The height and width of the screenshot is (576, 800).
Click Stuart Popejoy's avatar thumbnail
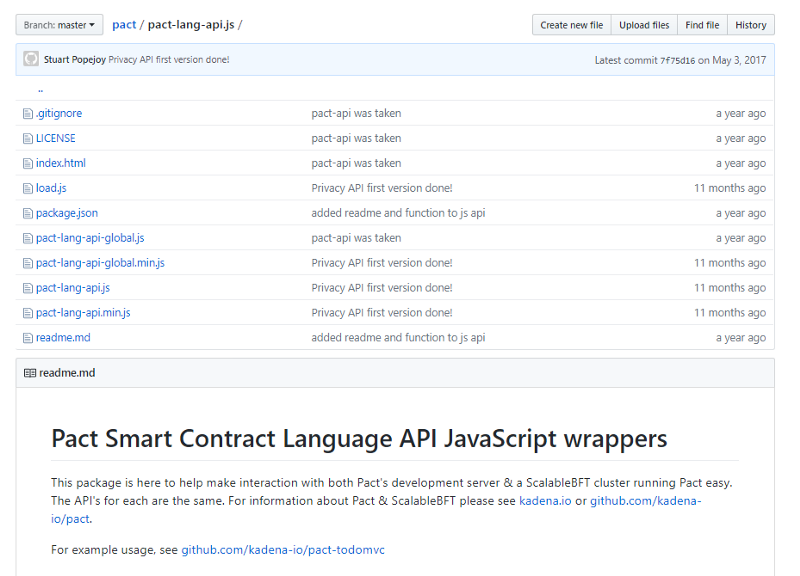[31, 60]
